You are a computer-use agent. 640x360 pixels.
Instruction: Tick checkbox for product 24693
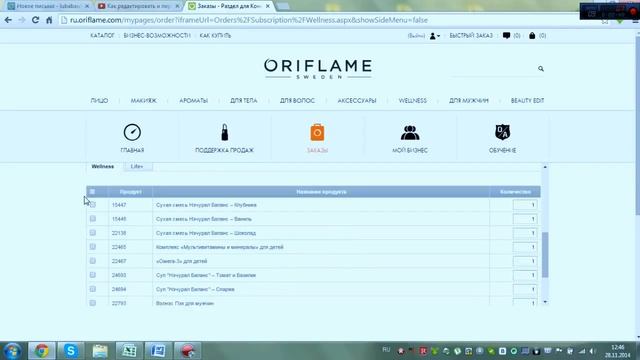tap(93, 275)
